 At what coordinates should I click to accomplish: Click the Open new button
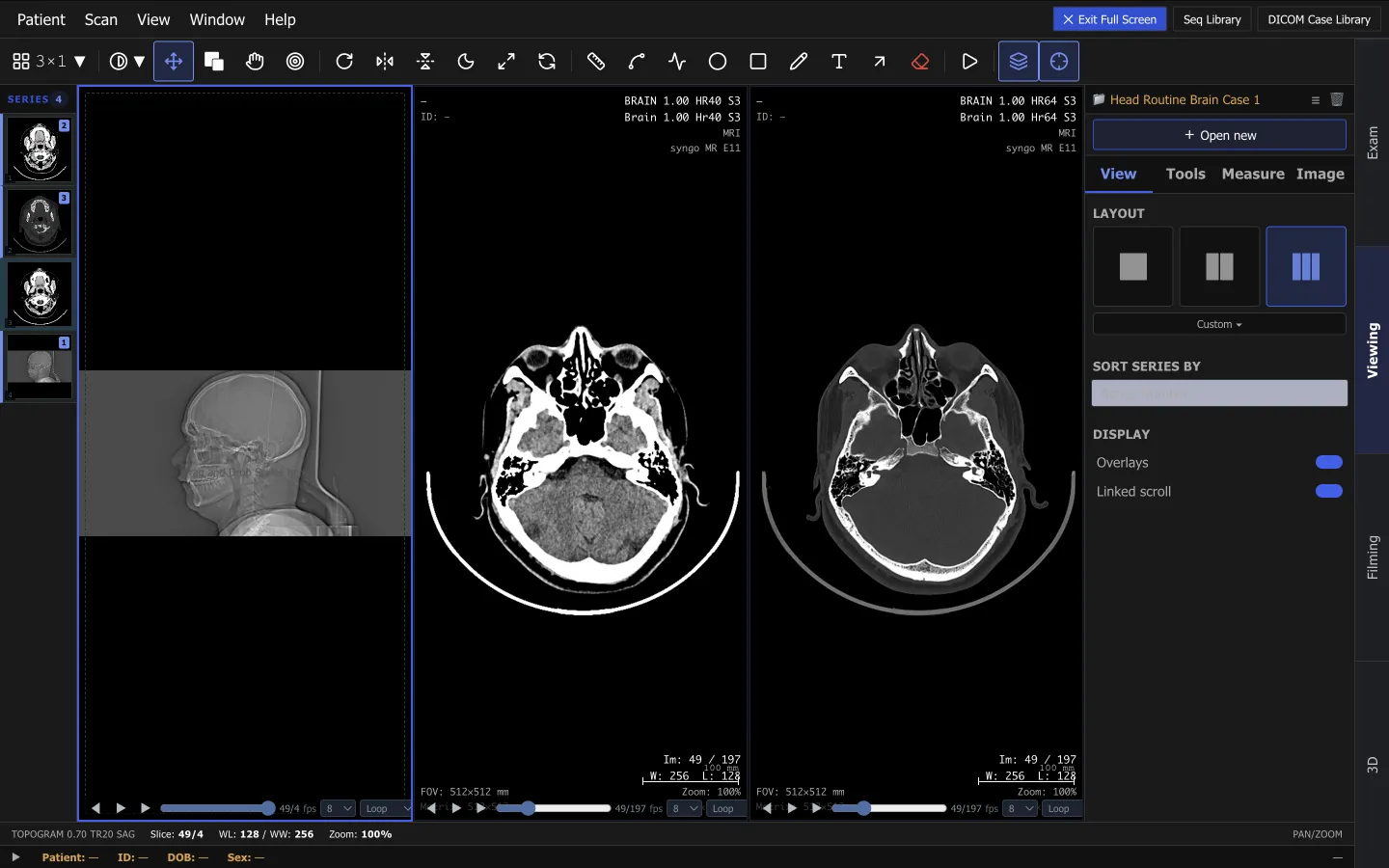[x=1219, y=135]
